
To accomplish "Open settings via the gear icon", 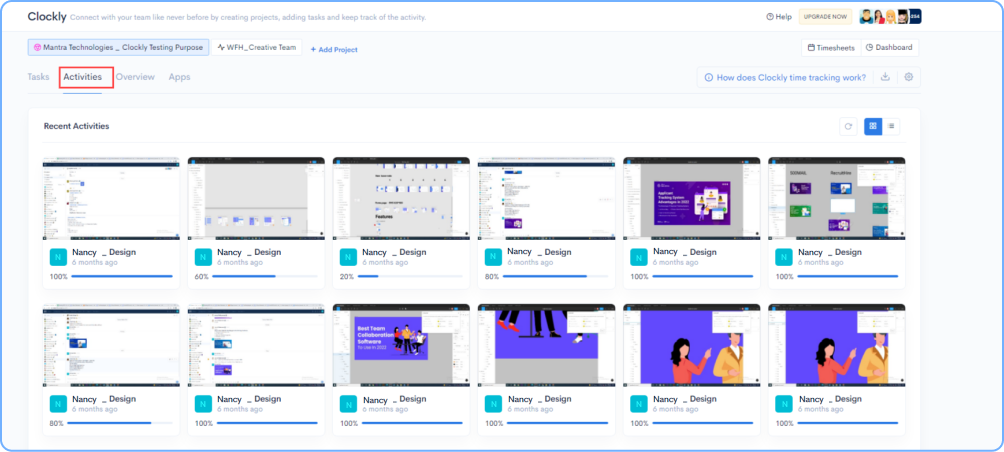I will (908, 77).
